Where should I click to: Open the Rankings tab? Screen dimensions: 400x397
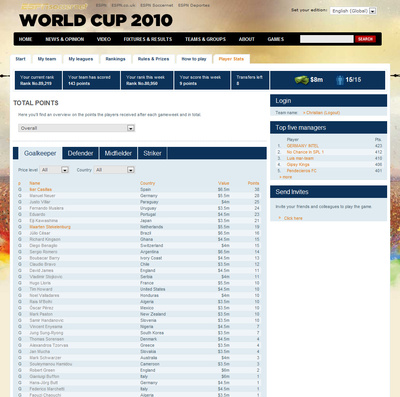coord(115,59)
